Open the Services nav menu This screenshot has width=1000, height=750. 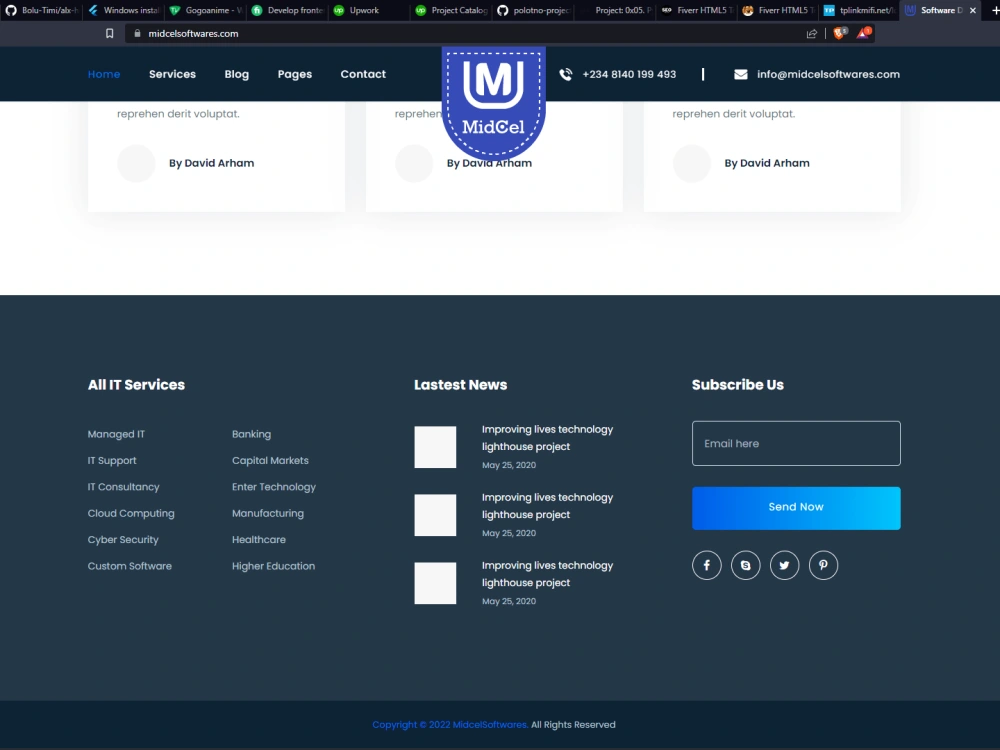[172, 74]
